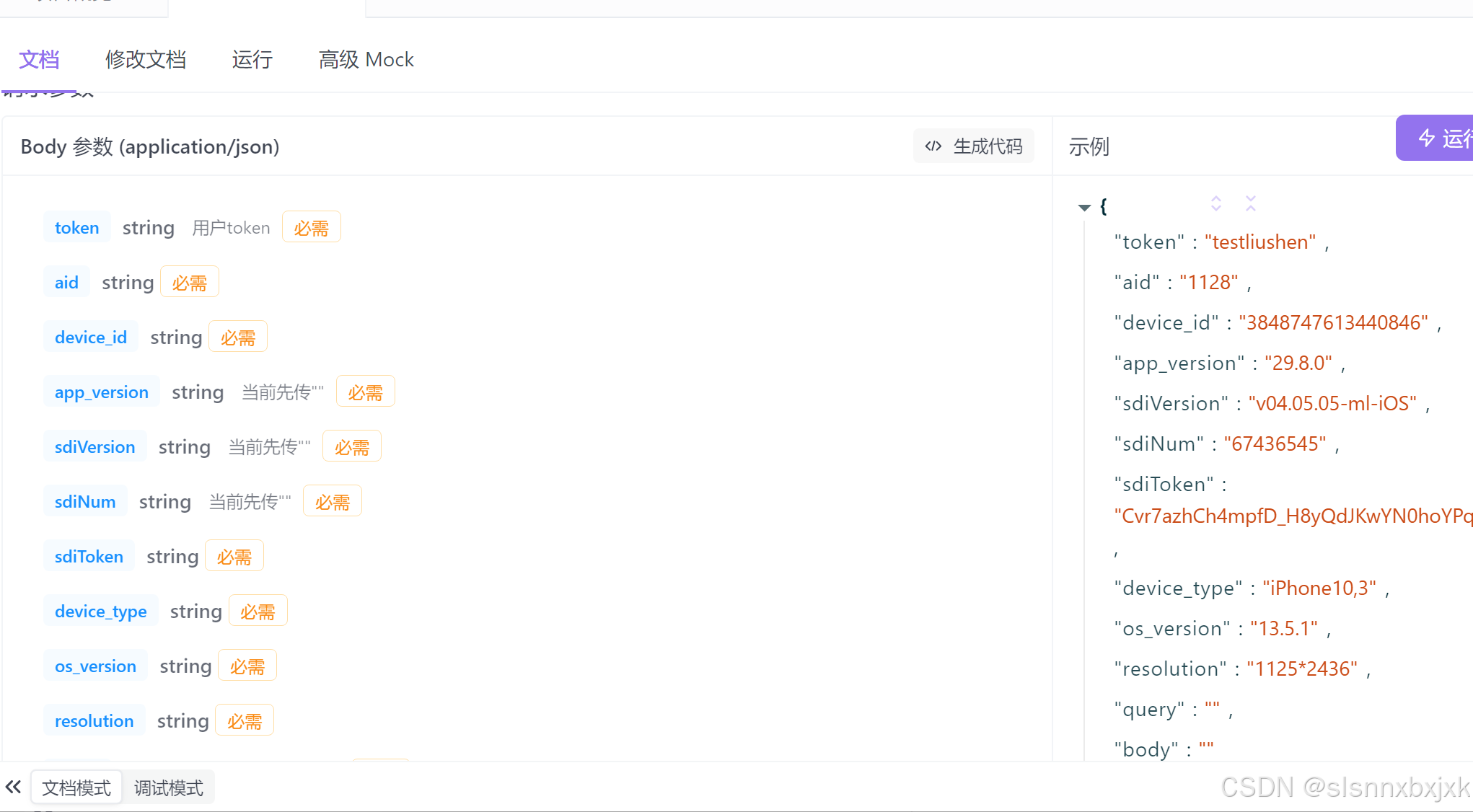Click the double-chevron collapse sidebar icon
The width and height of the screenshot is (1473, 812).
13,787
